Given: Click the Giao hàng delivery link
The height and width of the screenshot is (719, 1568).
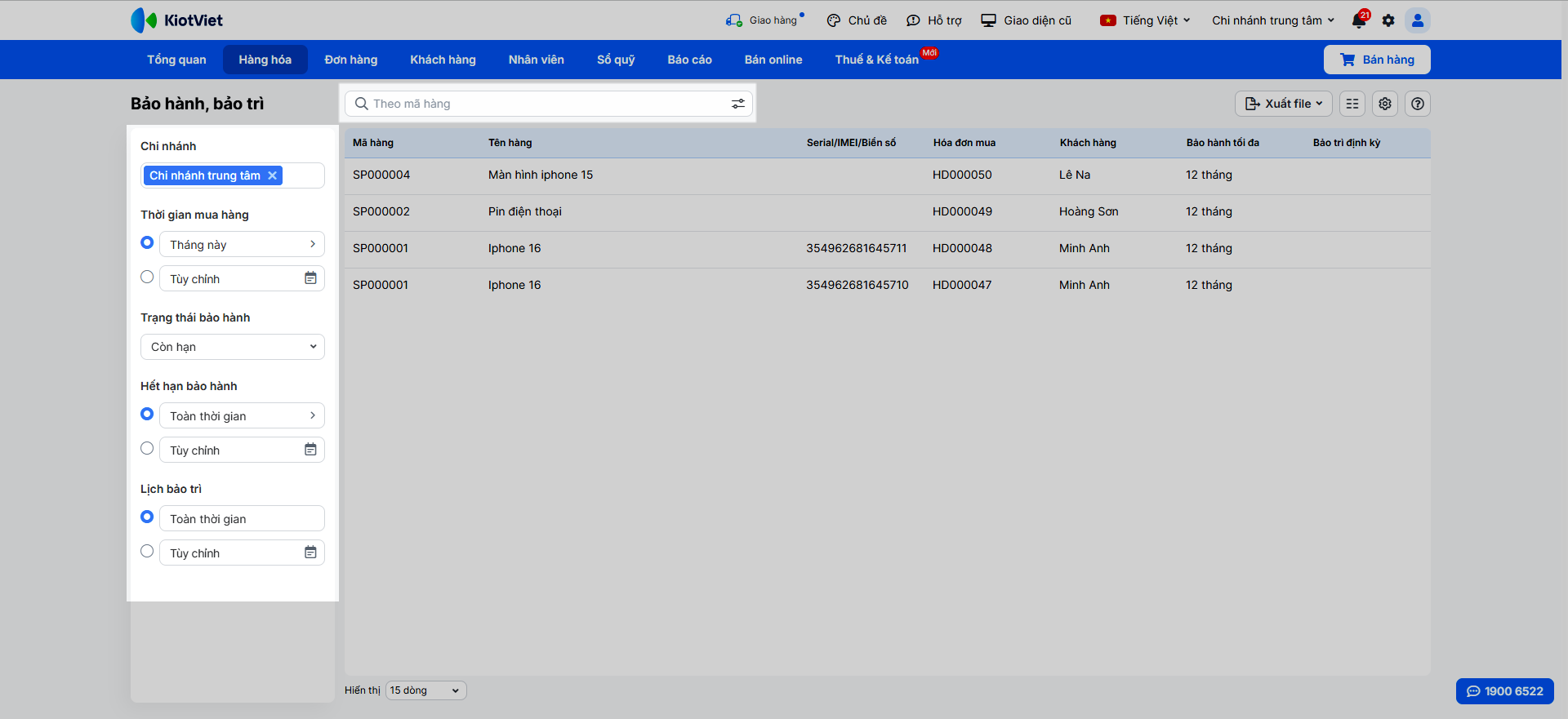Looking at the screenshot, I should point(764,20).
